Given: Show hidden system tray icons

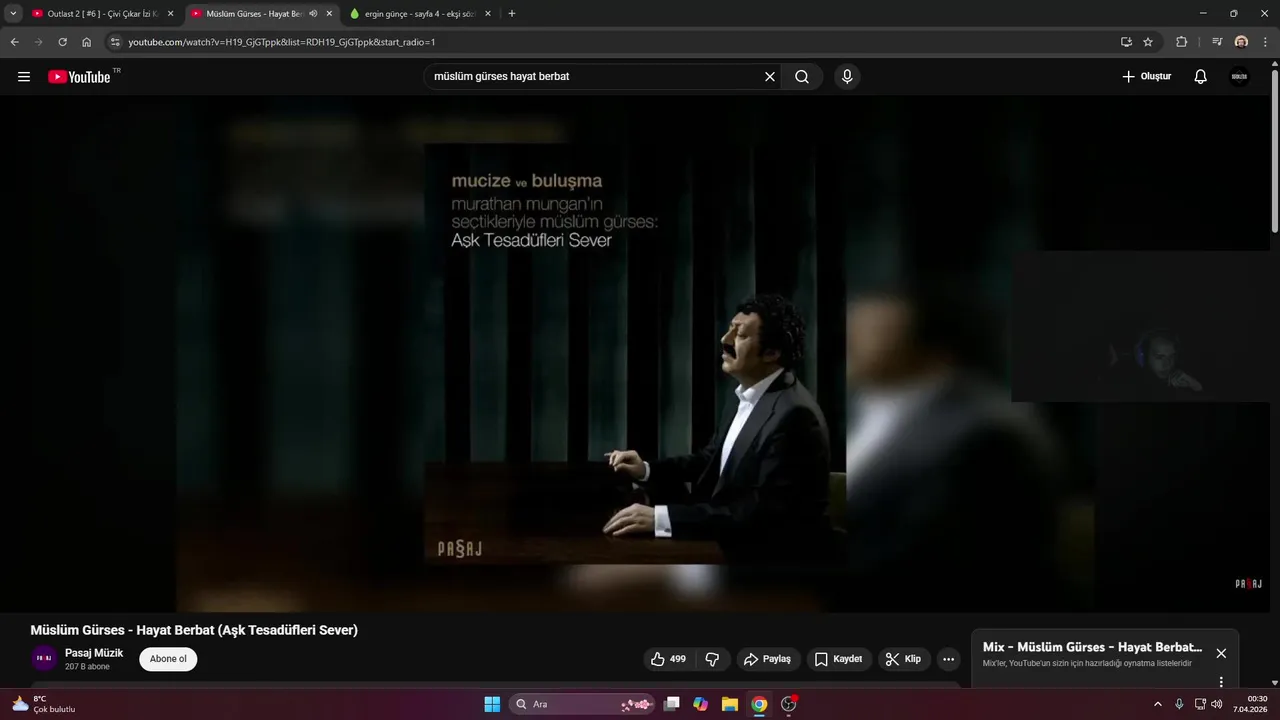Looking at the screenshot, I should pos(1158,704).
